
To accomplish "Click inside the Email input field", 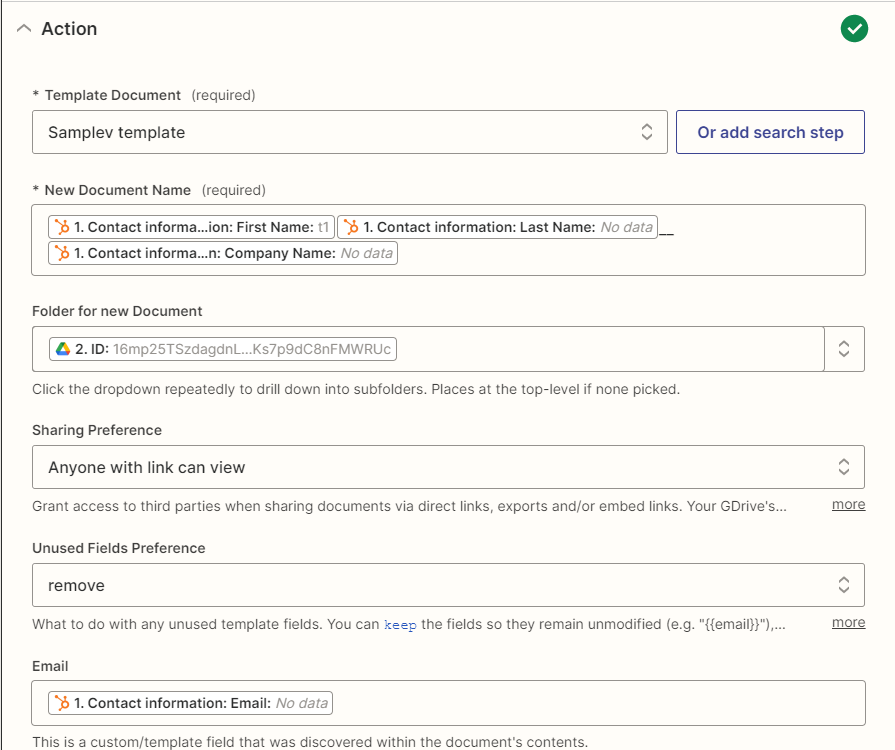I will 448,703.
